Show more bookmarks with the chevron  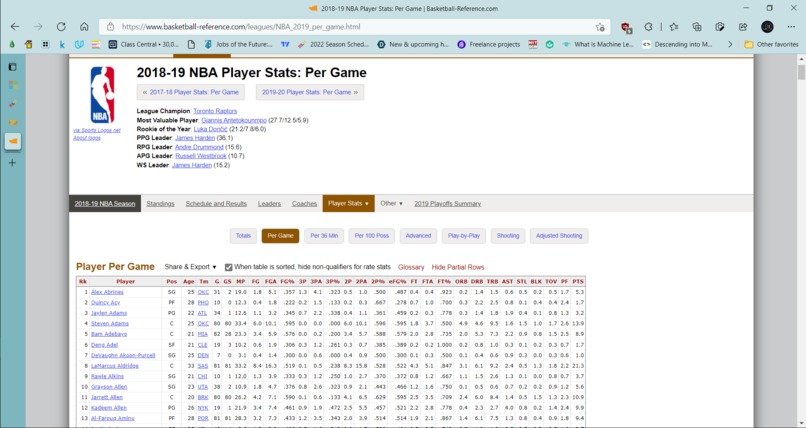(x=730, y=45)
